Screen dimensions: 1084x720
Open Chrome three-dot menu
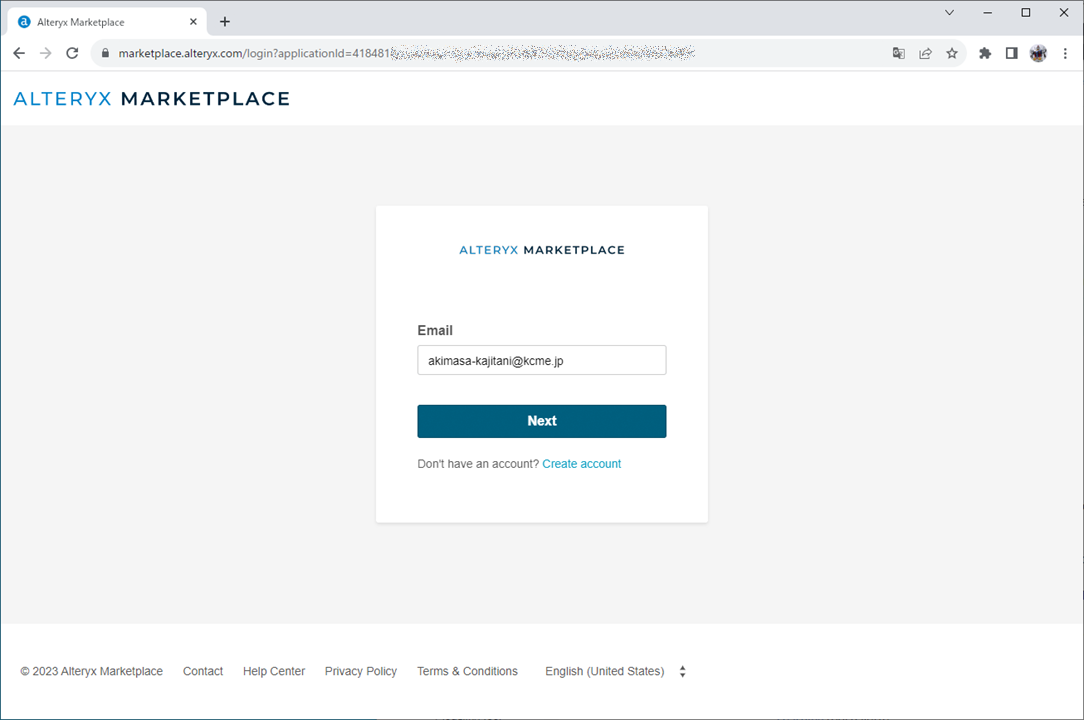[1064, 53]
